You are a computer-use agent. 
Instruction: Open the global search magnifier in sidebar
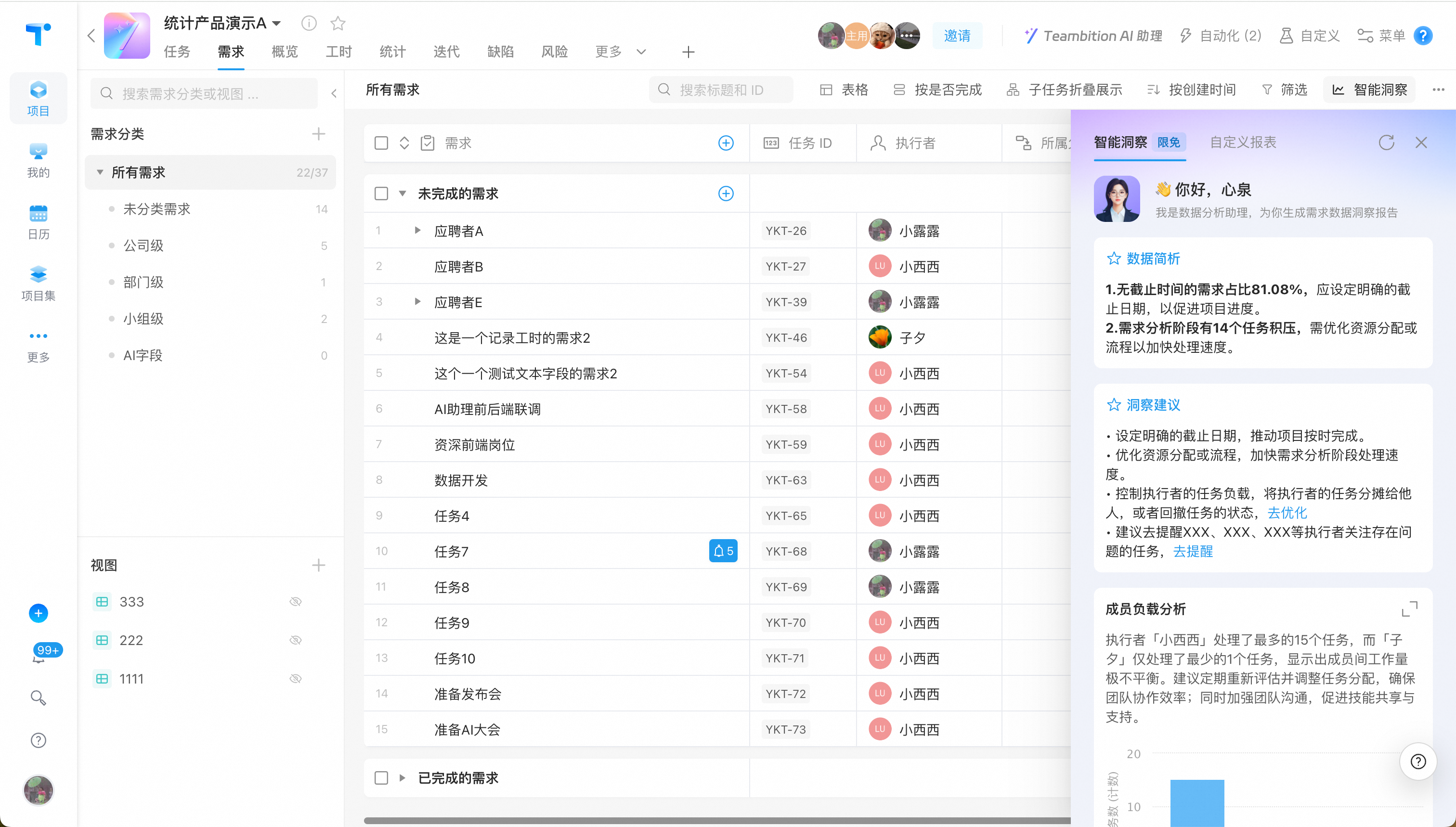(38, 698)
